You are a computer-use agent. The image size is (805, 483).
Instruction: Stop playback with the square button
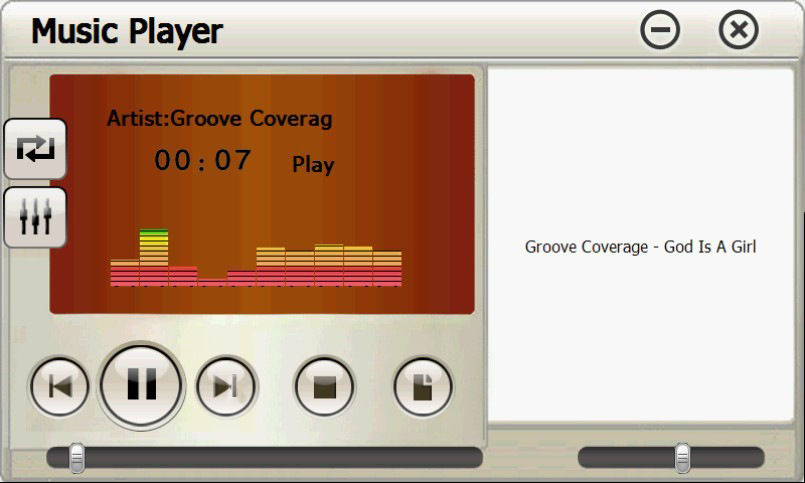[x=324, y=386]
